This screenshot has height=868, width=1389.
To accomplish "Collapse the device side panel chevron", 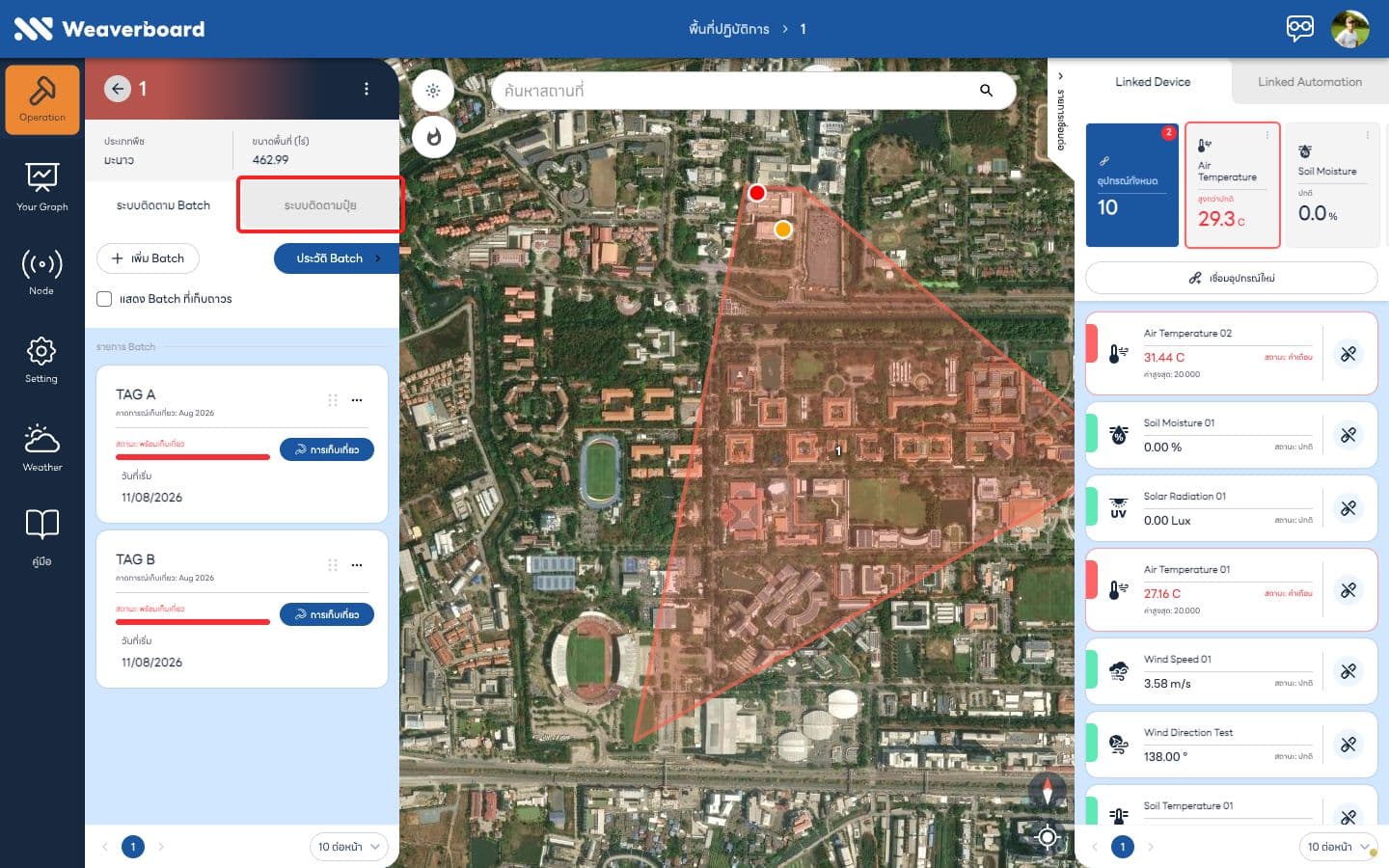I will (x=1060, y=76).
